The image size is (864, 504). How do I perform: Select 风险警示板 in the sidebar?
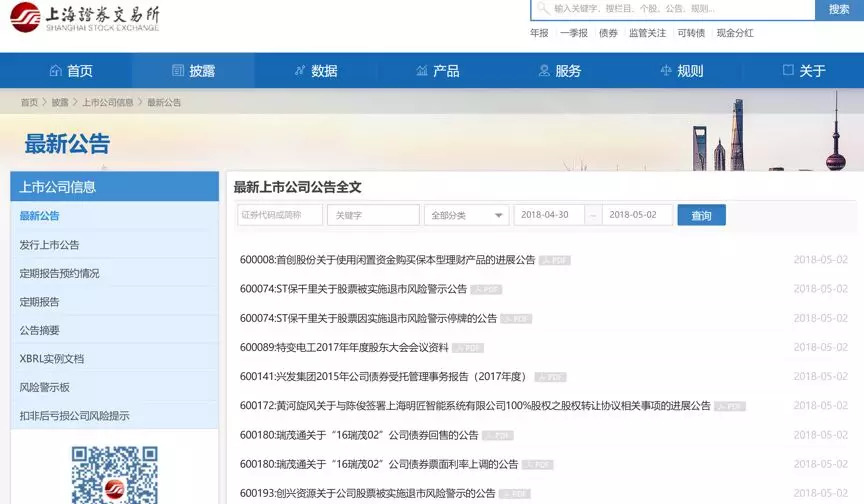click(115, 387)
